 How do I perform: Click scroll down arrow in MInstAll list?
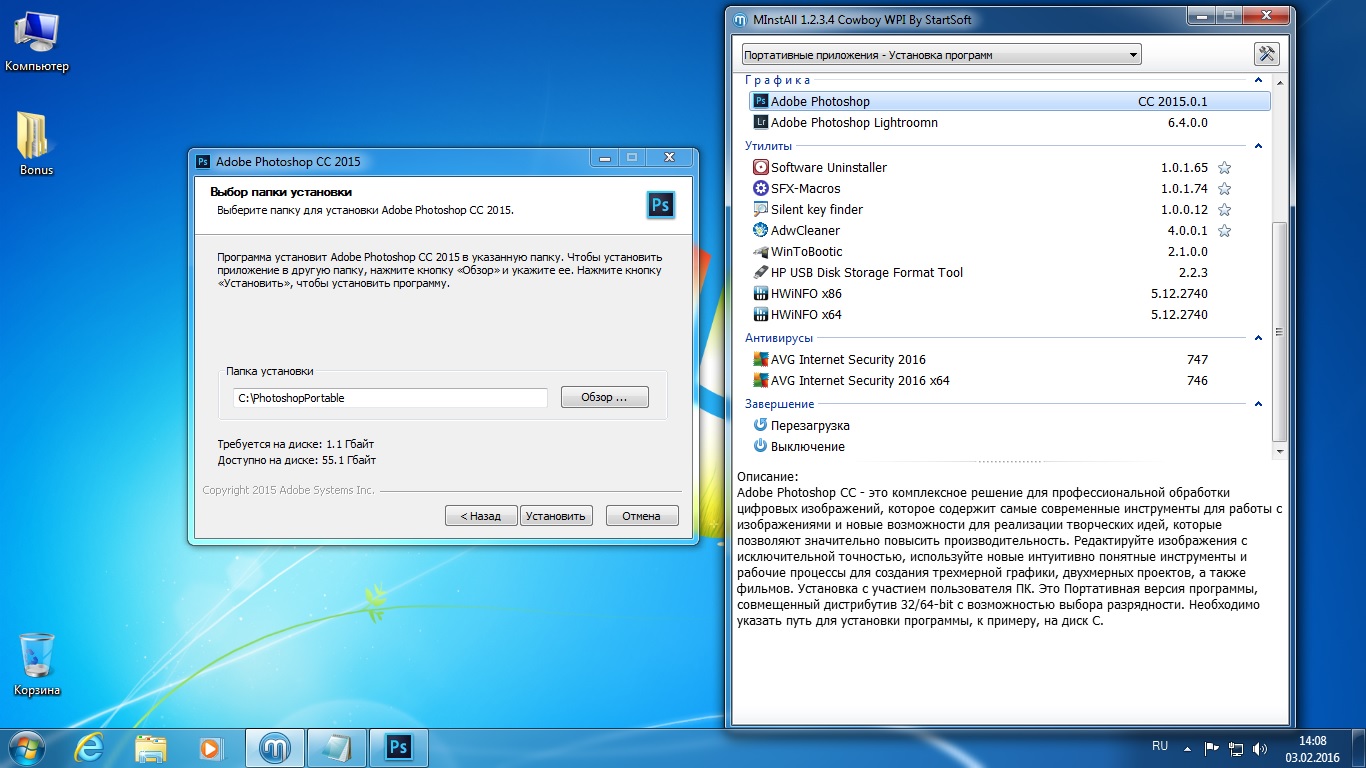[1279, 452]
